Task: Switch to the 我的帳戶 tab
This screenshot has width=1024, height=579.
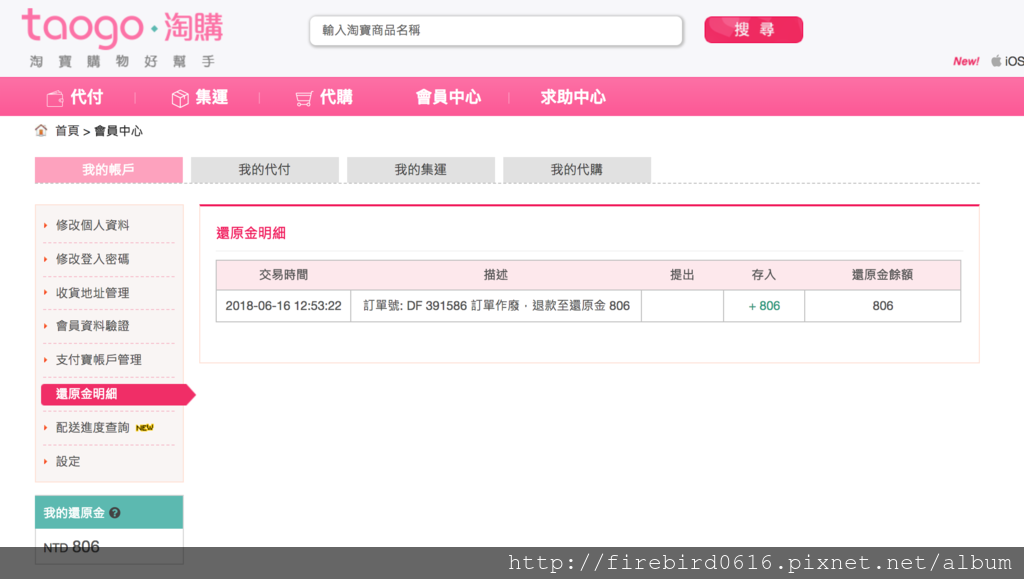Action: [108, 170]
